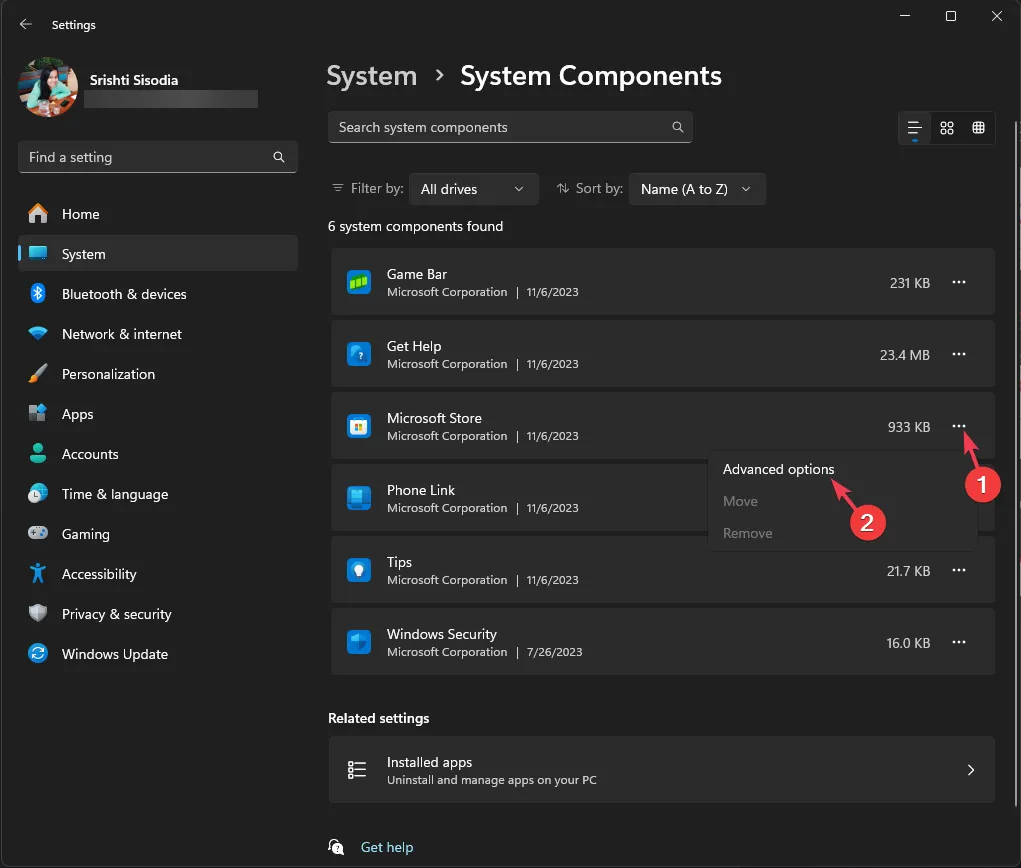Click the 16.0 KB size of Windows Security

(x=908, y=643)
